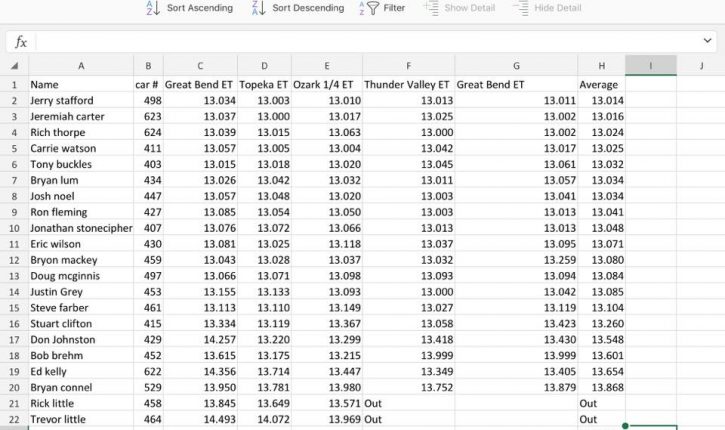Viewport: 725px width, 430px height.
Task: Click the fx insert function icon
Action: pos(20,42)
